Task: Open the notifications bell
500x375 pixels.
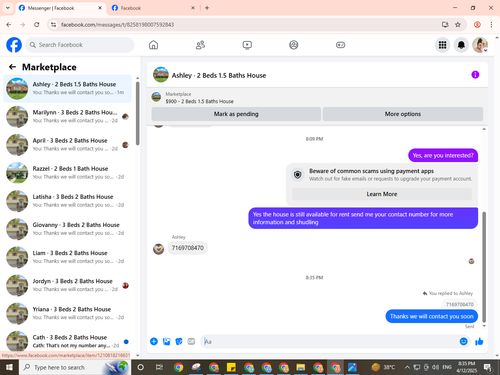Action: pyautogui.click(x=461, y=45)
